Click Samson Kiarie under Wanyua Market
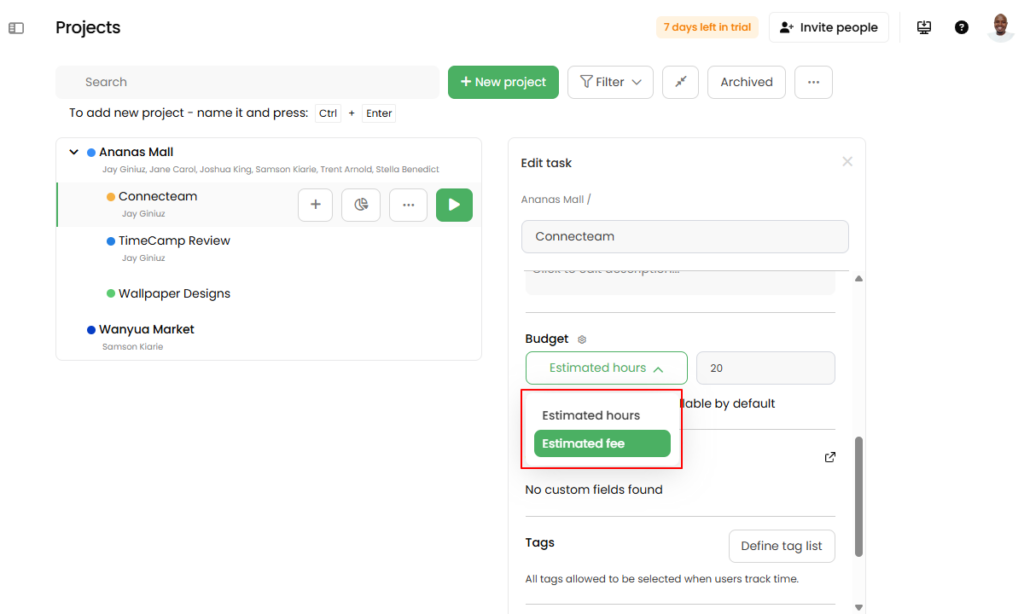1024x614 pixels. point(133,347)
